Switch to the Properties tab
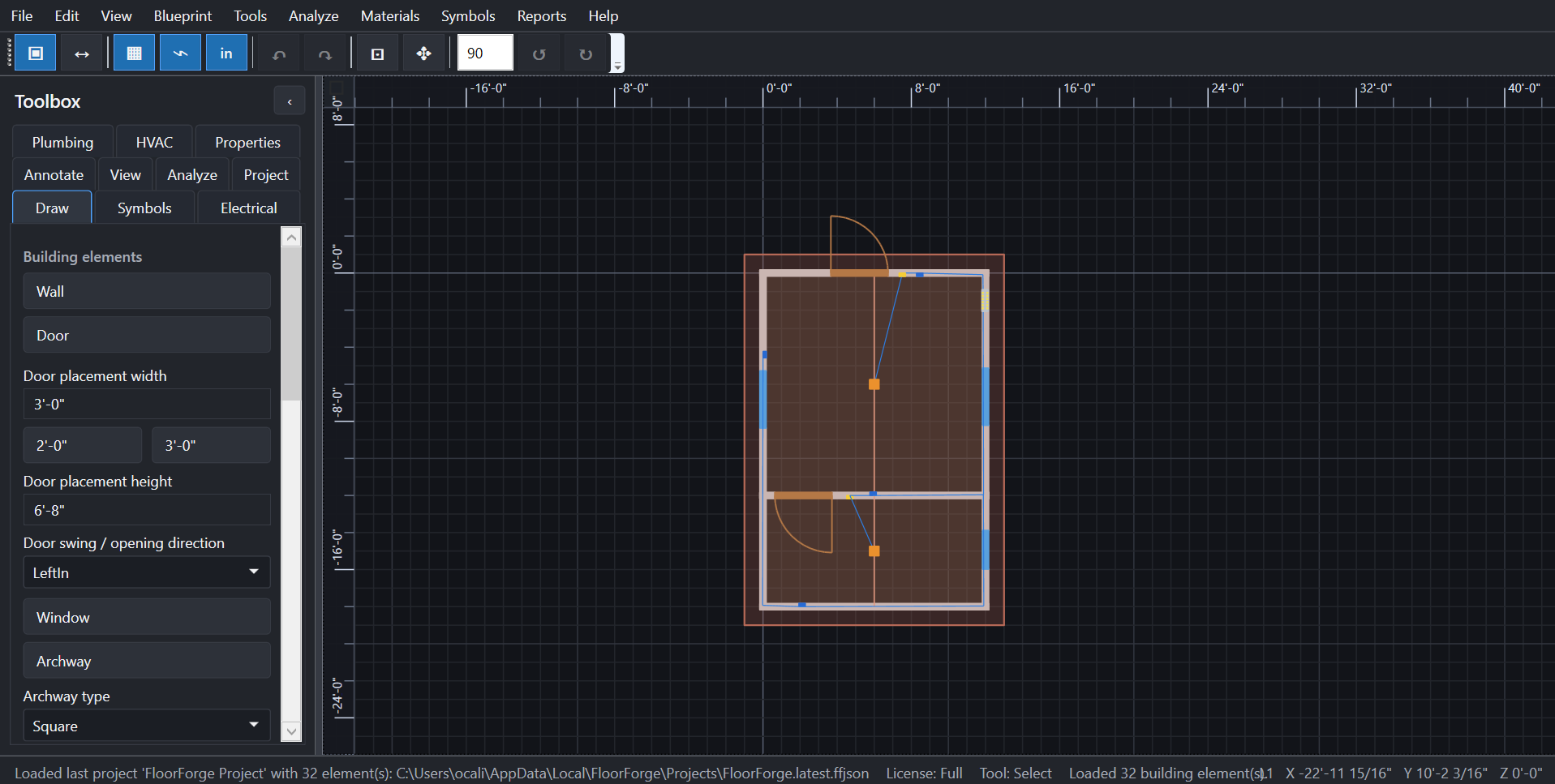The image size is (1555, 784). click(247, 142)
